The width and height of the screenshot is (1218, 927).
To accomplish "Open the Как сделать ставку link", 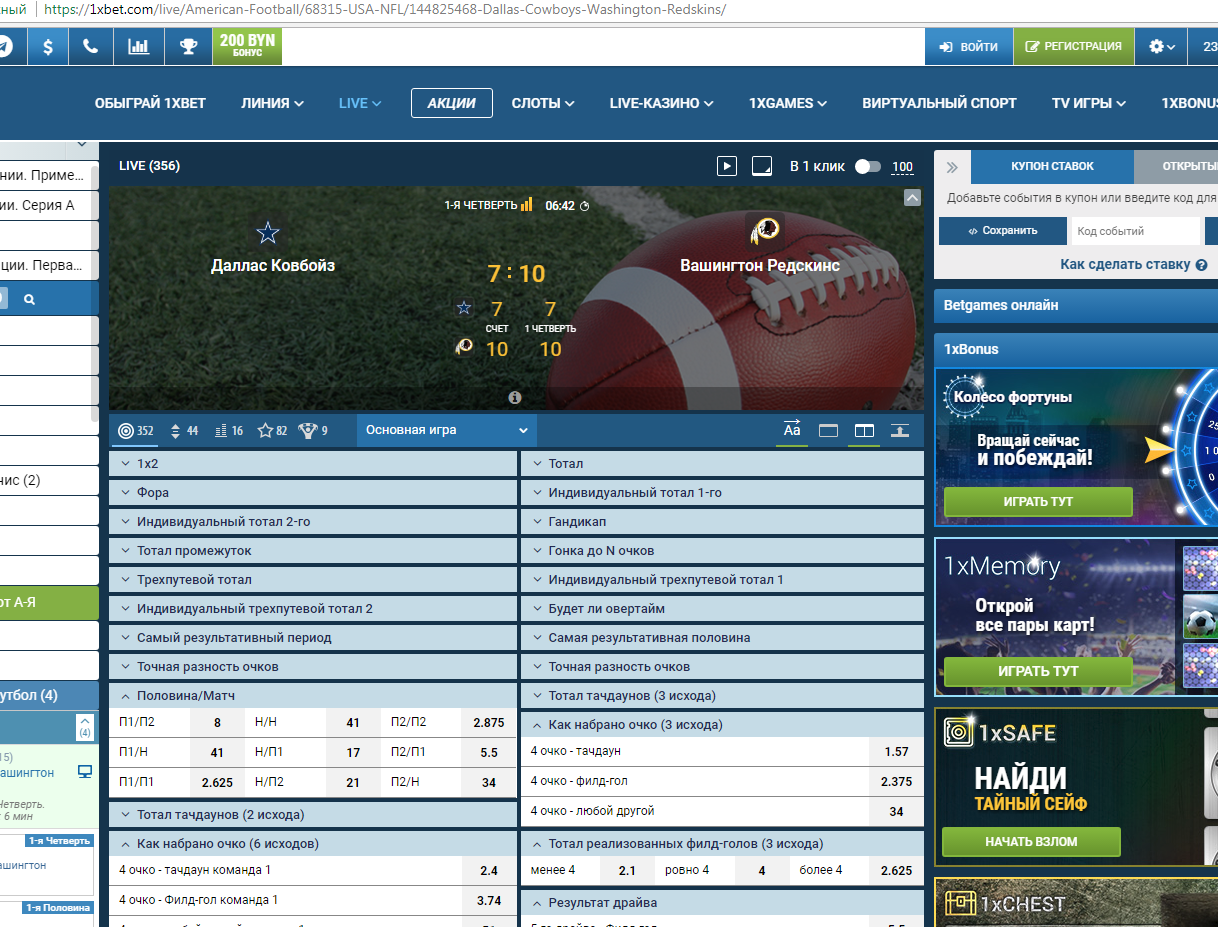I will click(1126, 265).
